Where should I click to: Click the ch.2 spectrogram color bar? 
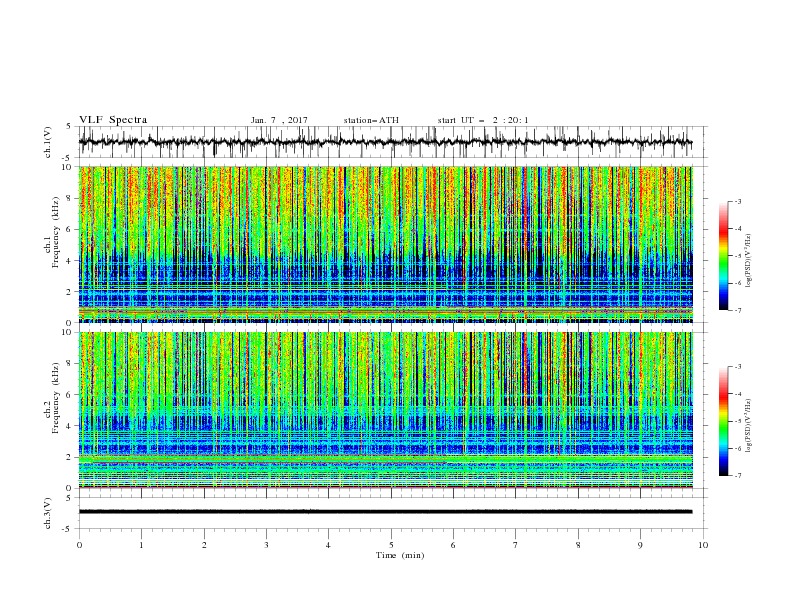point(723,421)
